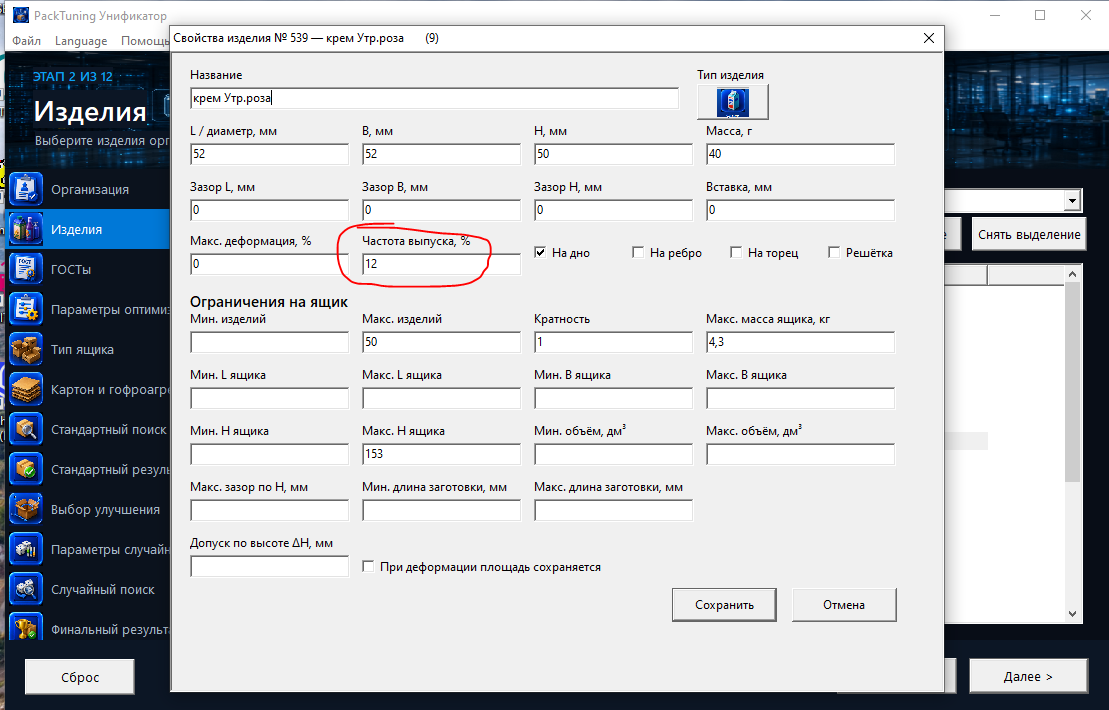
Task: Open the Файл menu
Action: 26,40
